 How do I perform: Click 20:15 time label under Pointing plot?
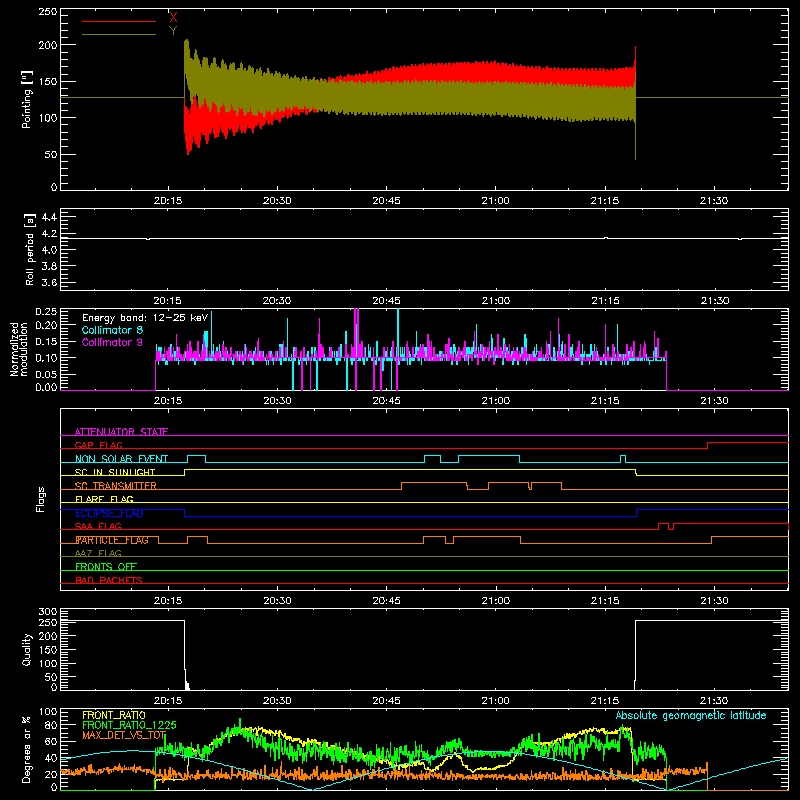click(167, 201)
